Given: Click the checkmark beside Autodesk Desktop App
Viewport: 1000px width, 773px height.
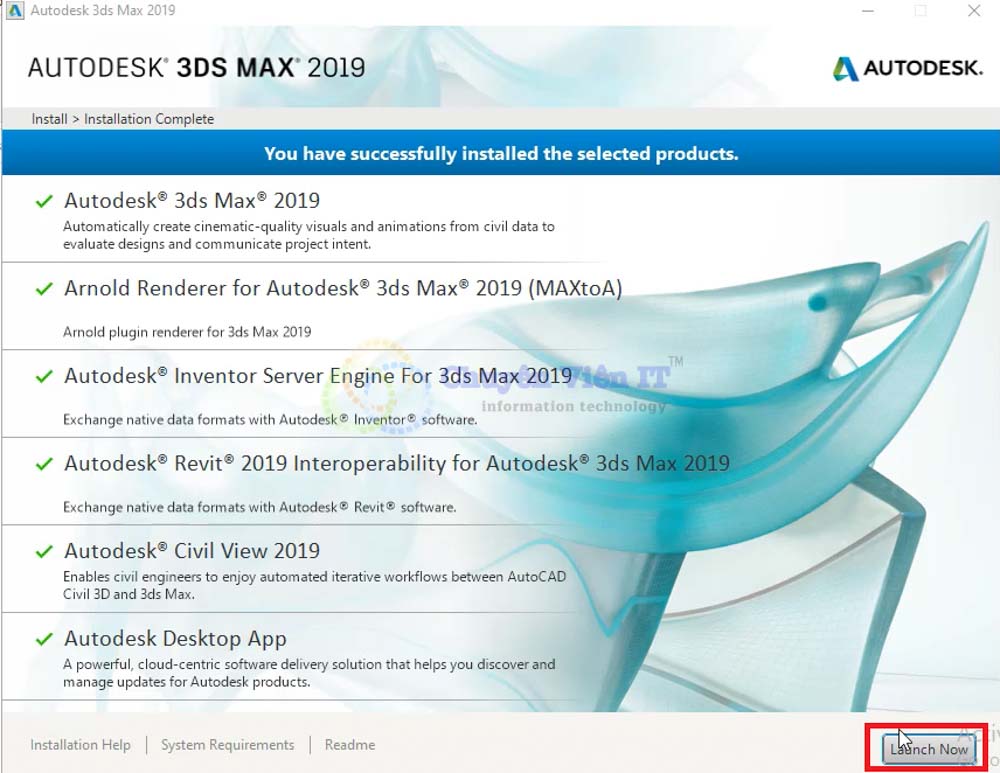Looking at the screenshot, I should [x=44, y=639].
